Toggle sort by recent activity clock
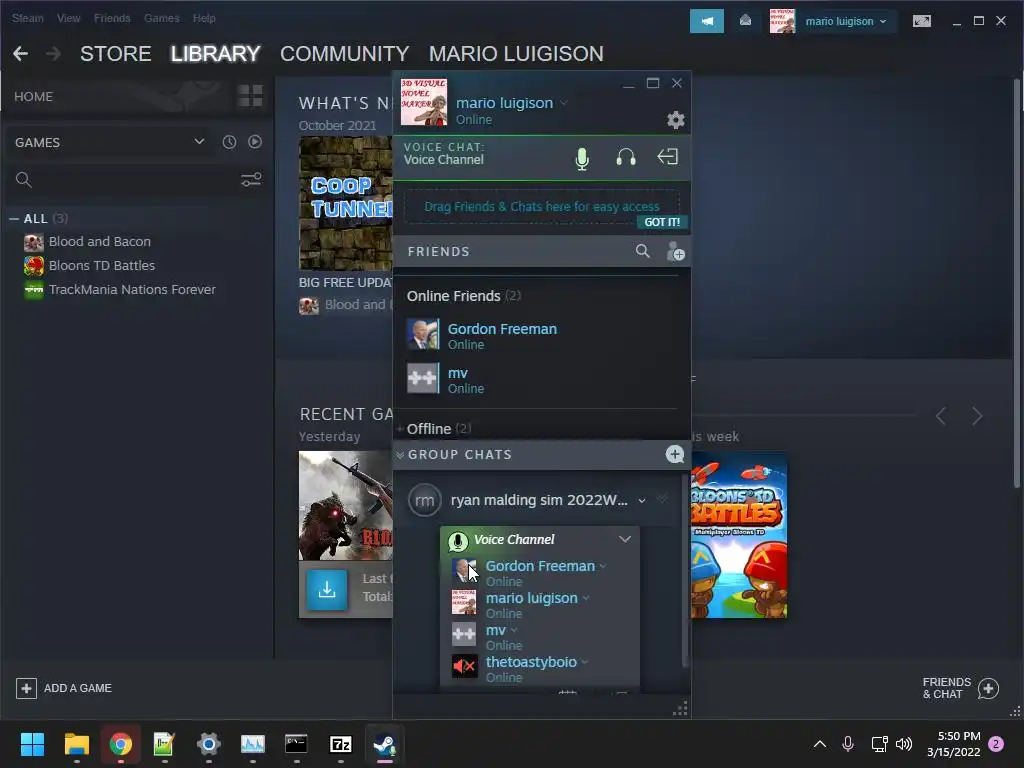Screen dimensions: 1024x768 coord(229,142)
